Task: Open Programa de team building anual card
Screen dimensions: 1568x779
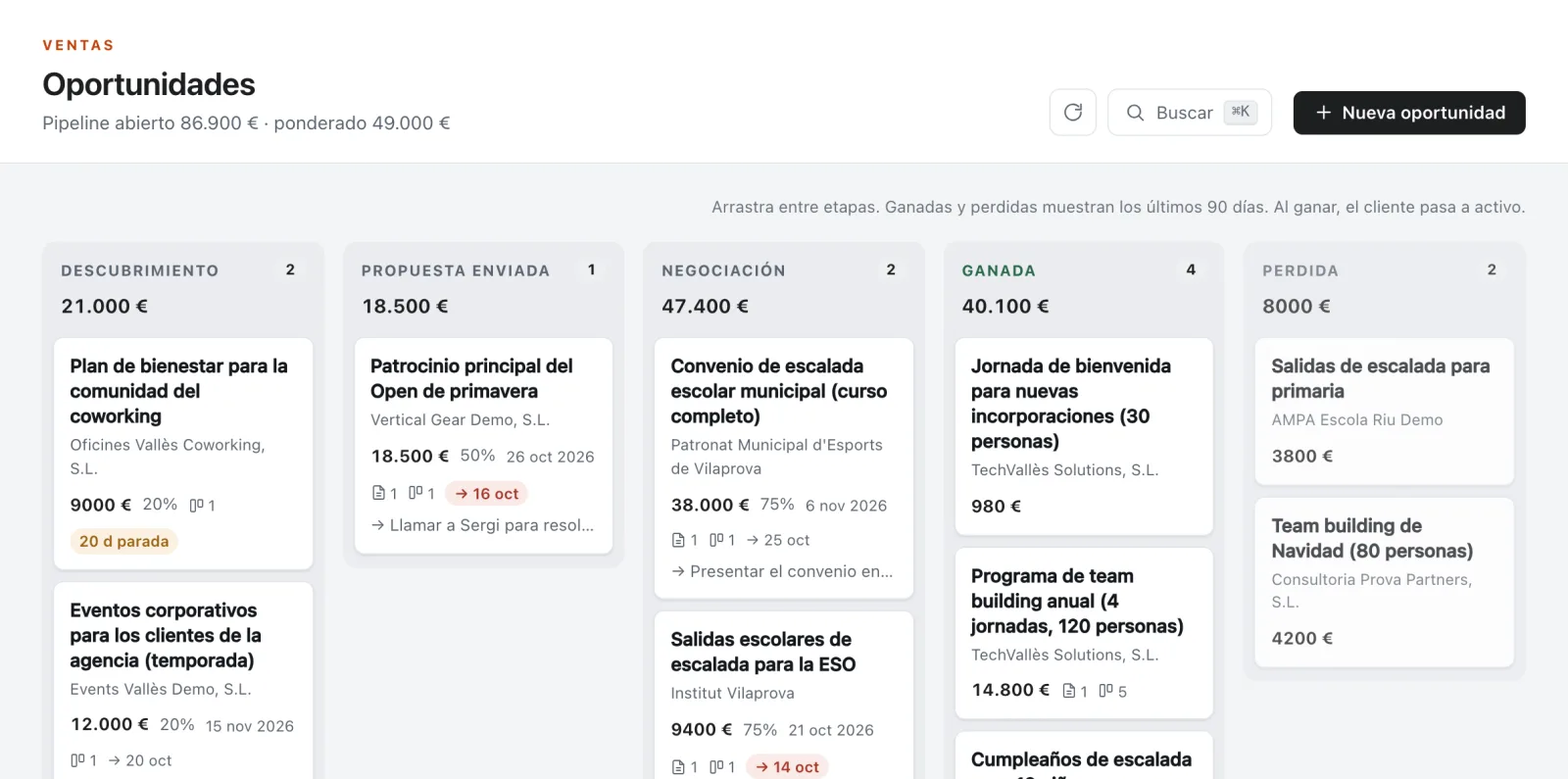Action: (1084, 633)
